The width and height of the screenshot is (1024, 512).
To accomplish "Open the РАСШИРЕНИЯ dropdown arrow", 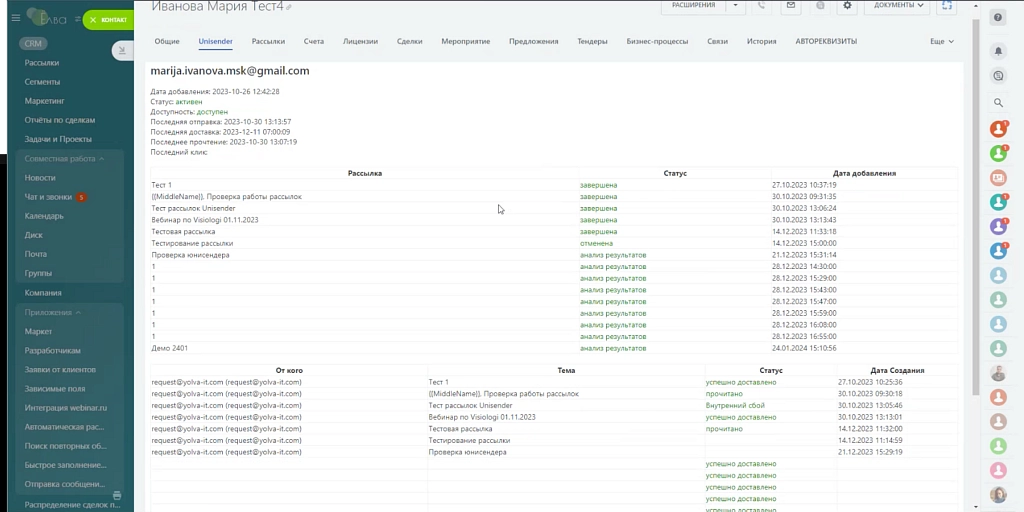I will (x=735, y=5).
